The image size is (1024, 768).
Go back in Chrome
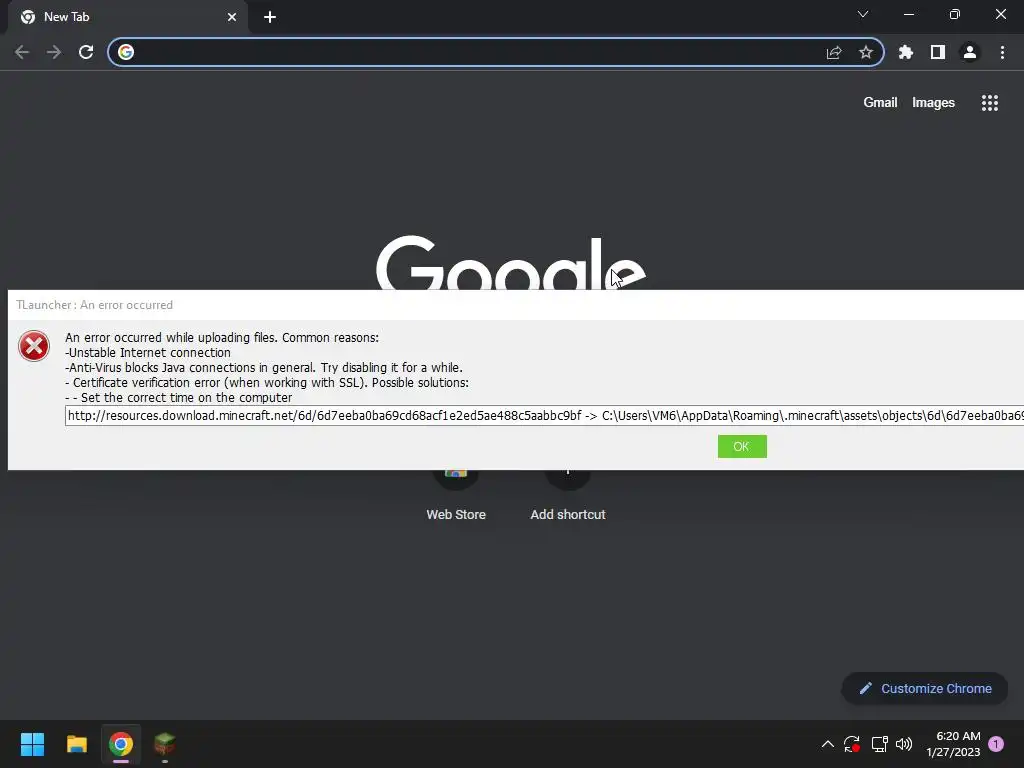pyautogui.click(x=22, y=52)
